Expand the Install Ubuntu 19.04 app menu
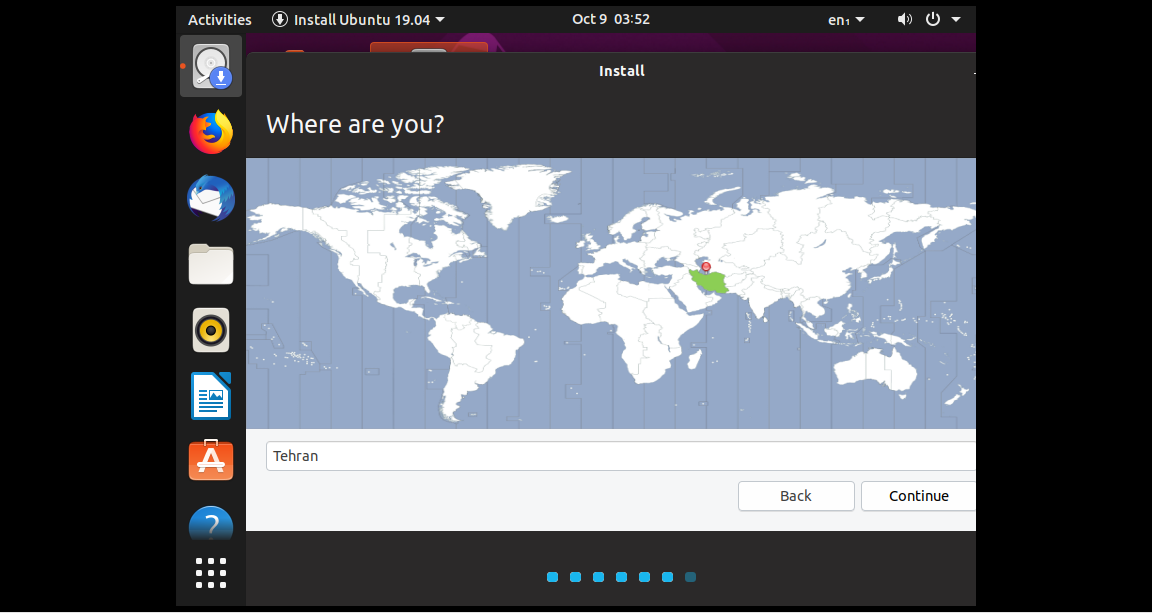Screen dimensions: 1152x613 pos(359,19)
